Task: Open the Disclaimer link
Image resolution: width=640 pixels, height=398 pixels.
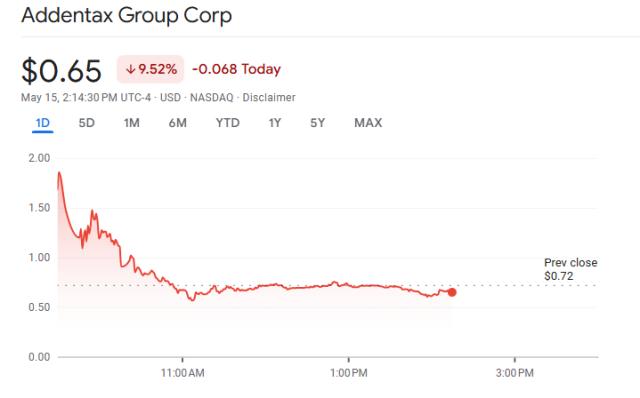Action: [x=269, y=98]
